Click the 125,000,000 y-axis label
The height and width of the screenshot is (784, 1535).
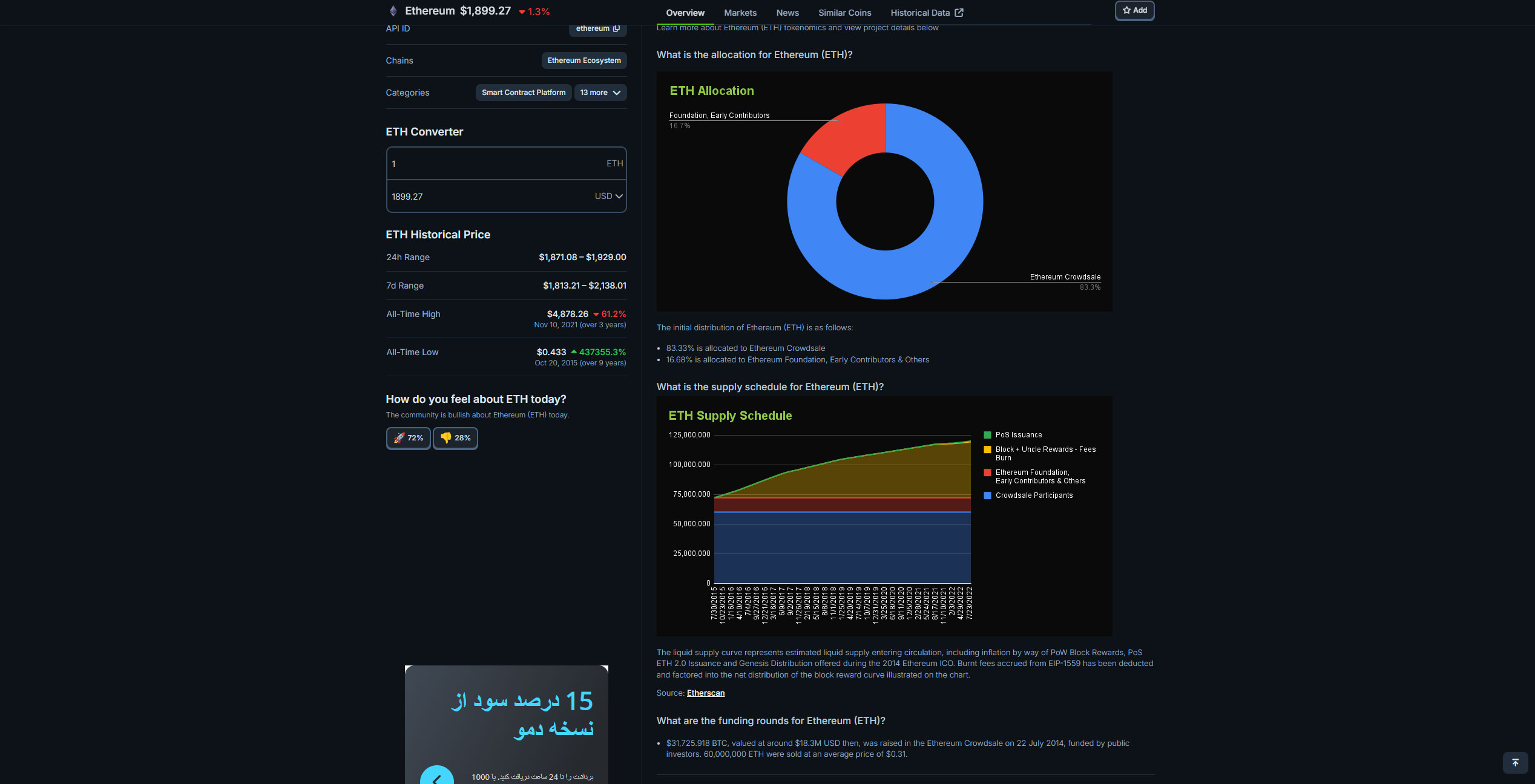(689, 435)
